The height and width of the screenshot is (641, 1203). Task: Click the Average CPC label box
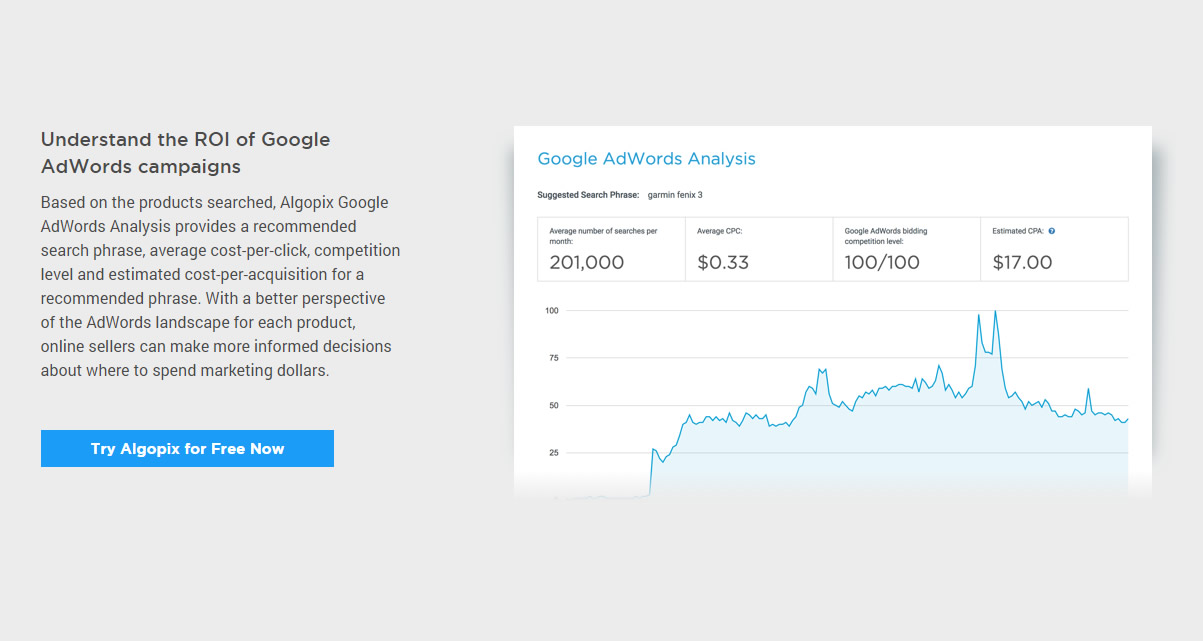(760, 249)
